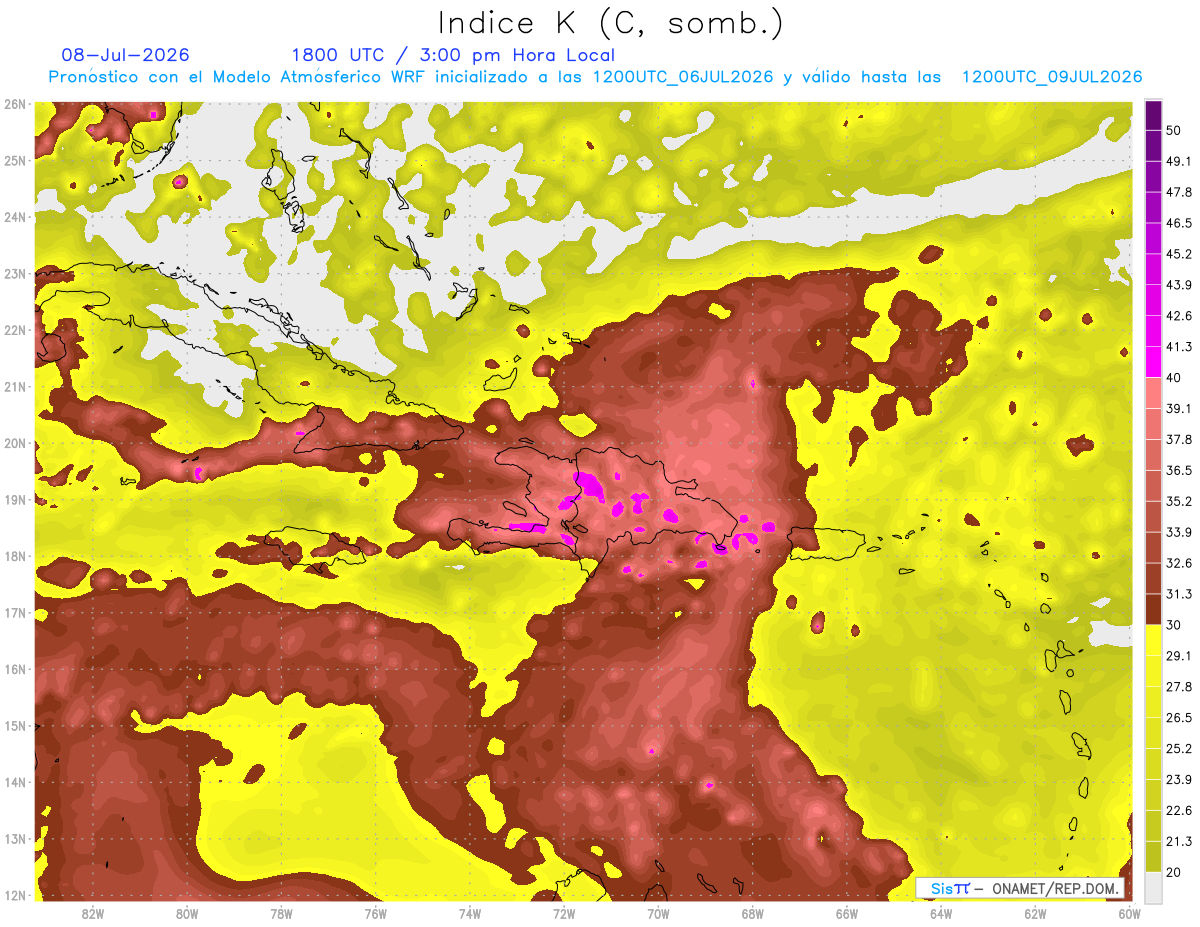Click the 24N latitude label

tap(15, 217)
